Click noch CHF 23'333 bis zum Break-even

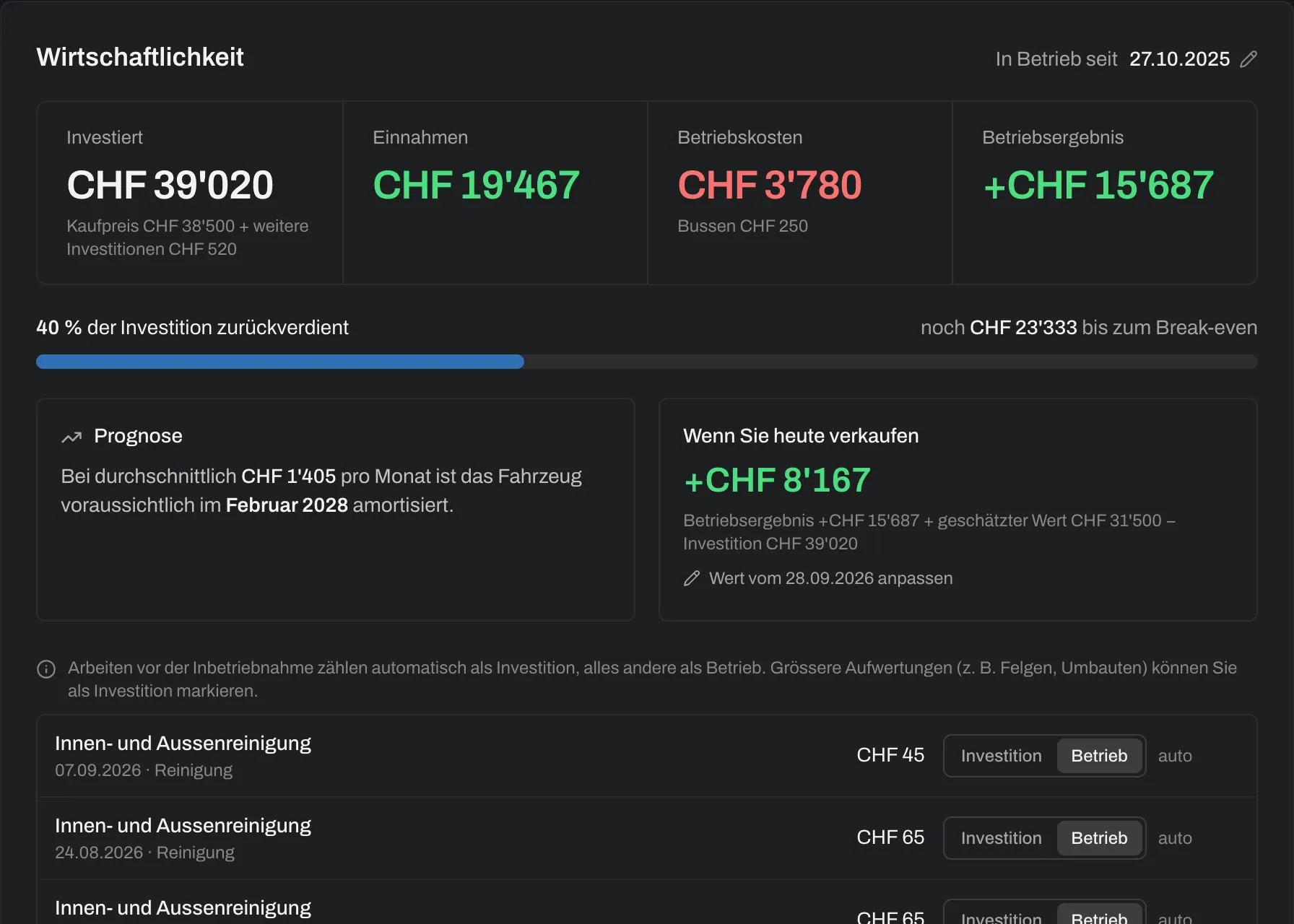tap(1089, 328)
